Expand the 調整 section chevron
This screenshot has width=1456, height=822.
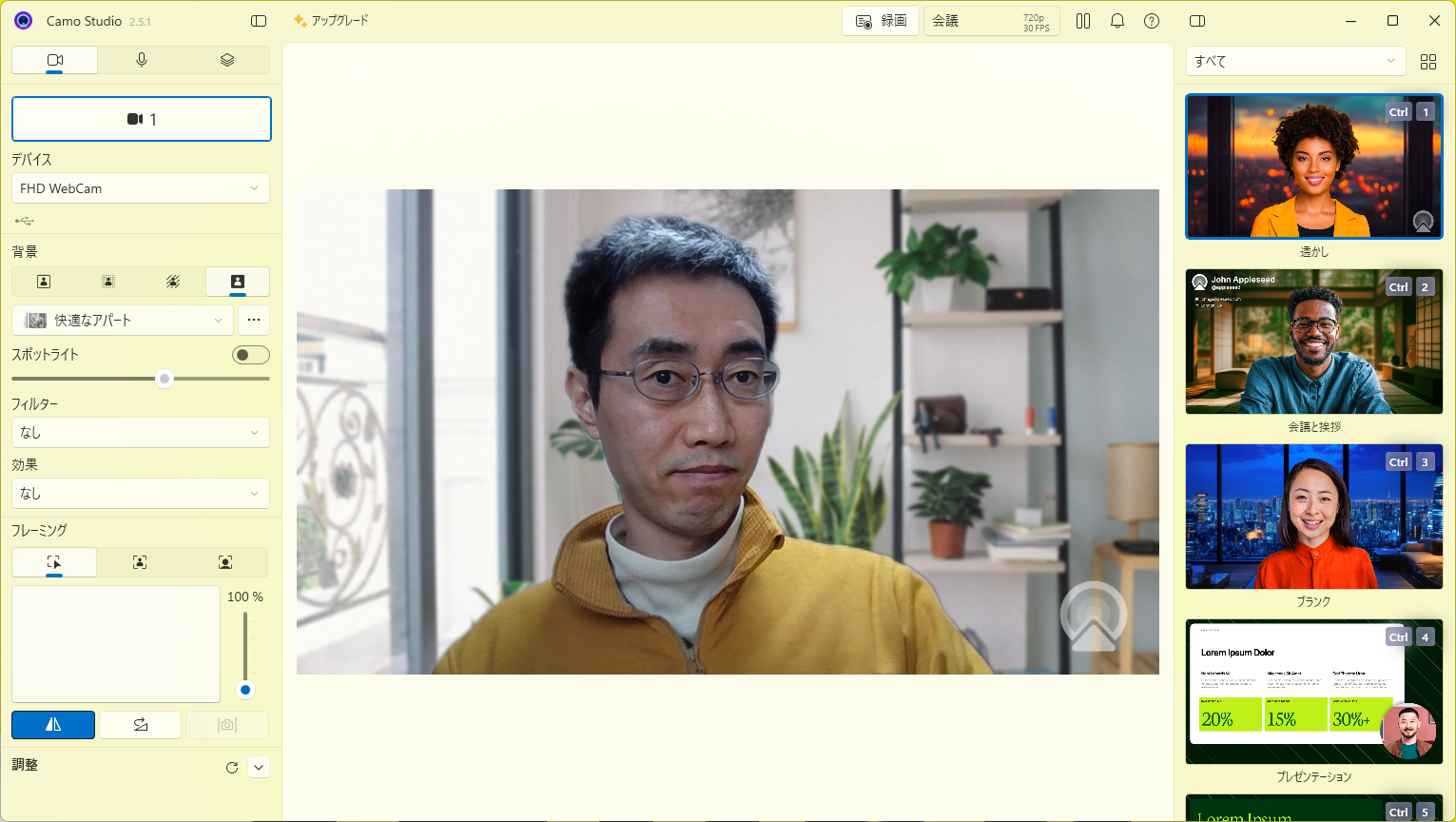pos(258,767)
